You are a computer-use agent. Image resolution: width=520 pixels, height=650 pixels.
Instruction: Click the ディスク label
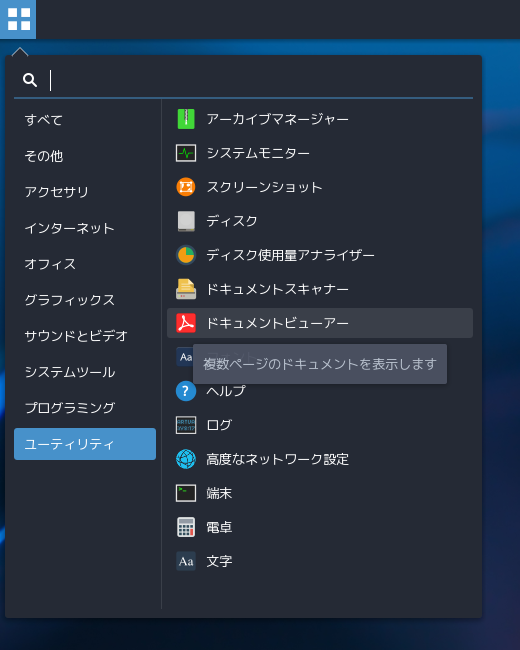click(x=232, y=221)
